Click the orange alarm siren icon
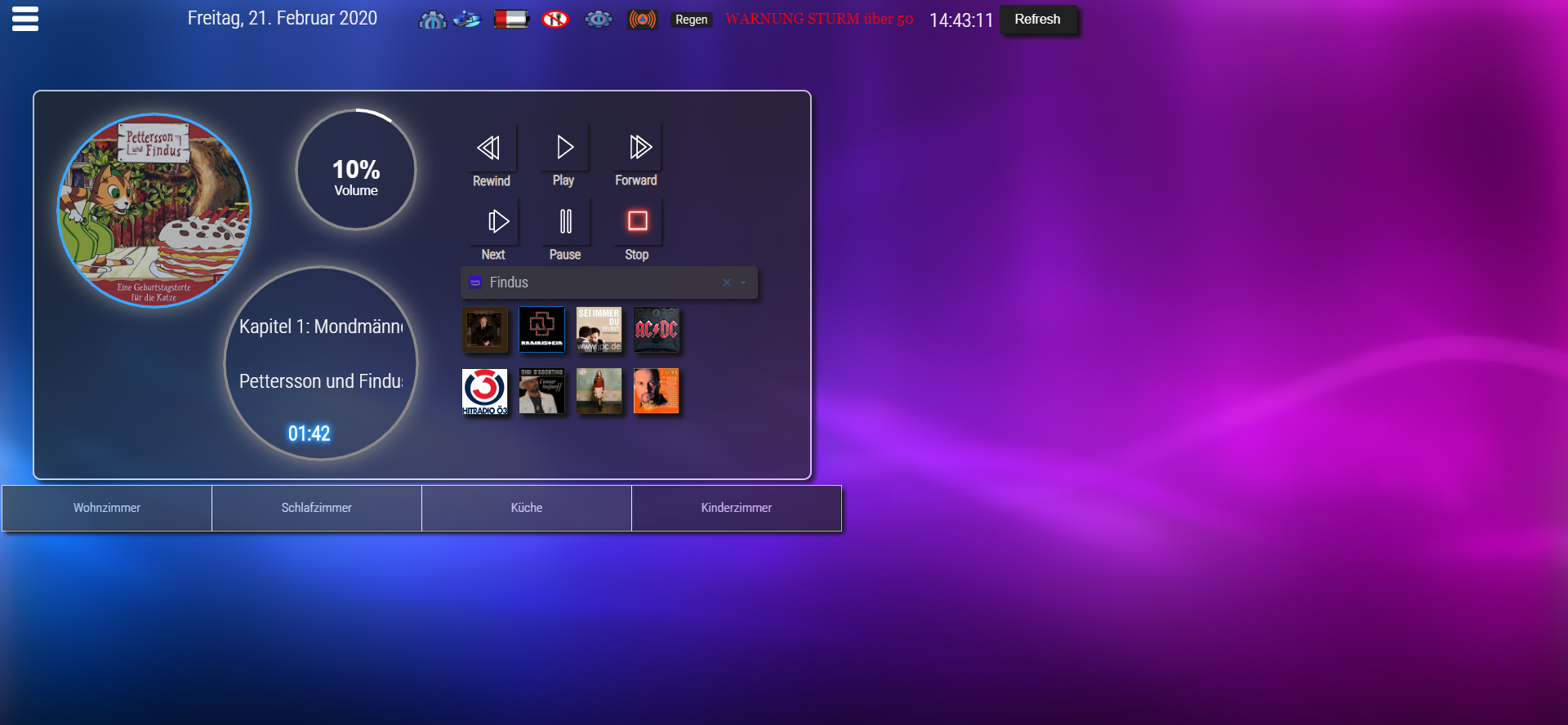 click(x=642, y=19)
